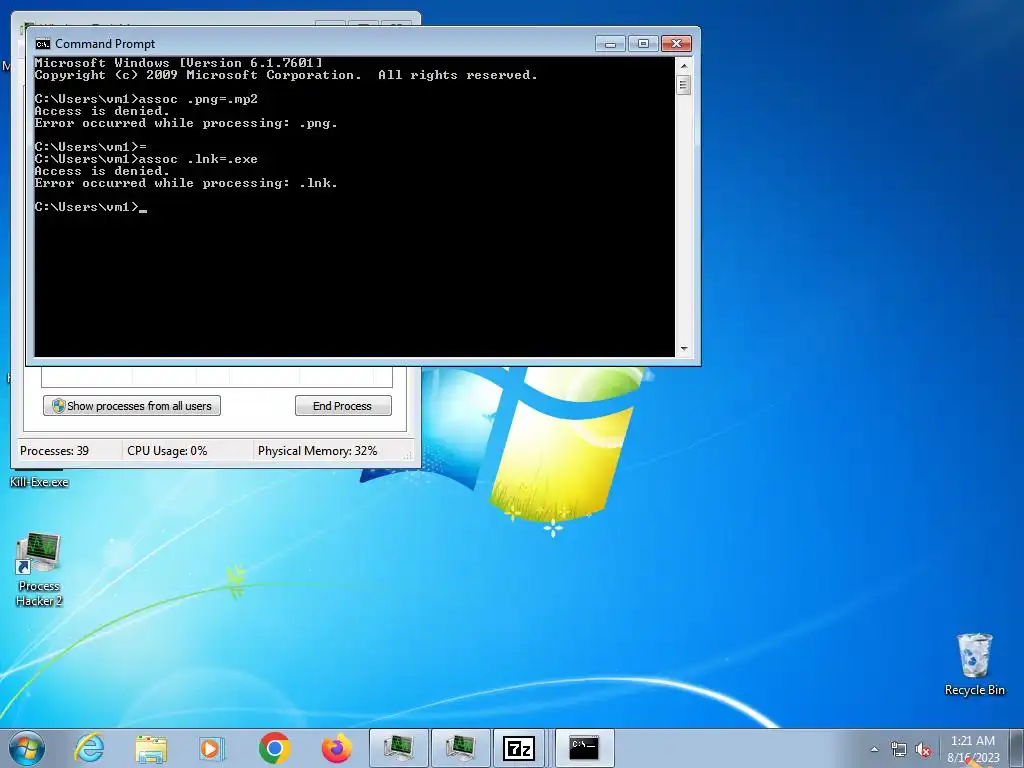1024x768 pixels.
Task: Switch to the first Process Hacker taskbar window
Action: [x=398, y=748]
